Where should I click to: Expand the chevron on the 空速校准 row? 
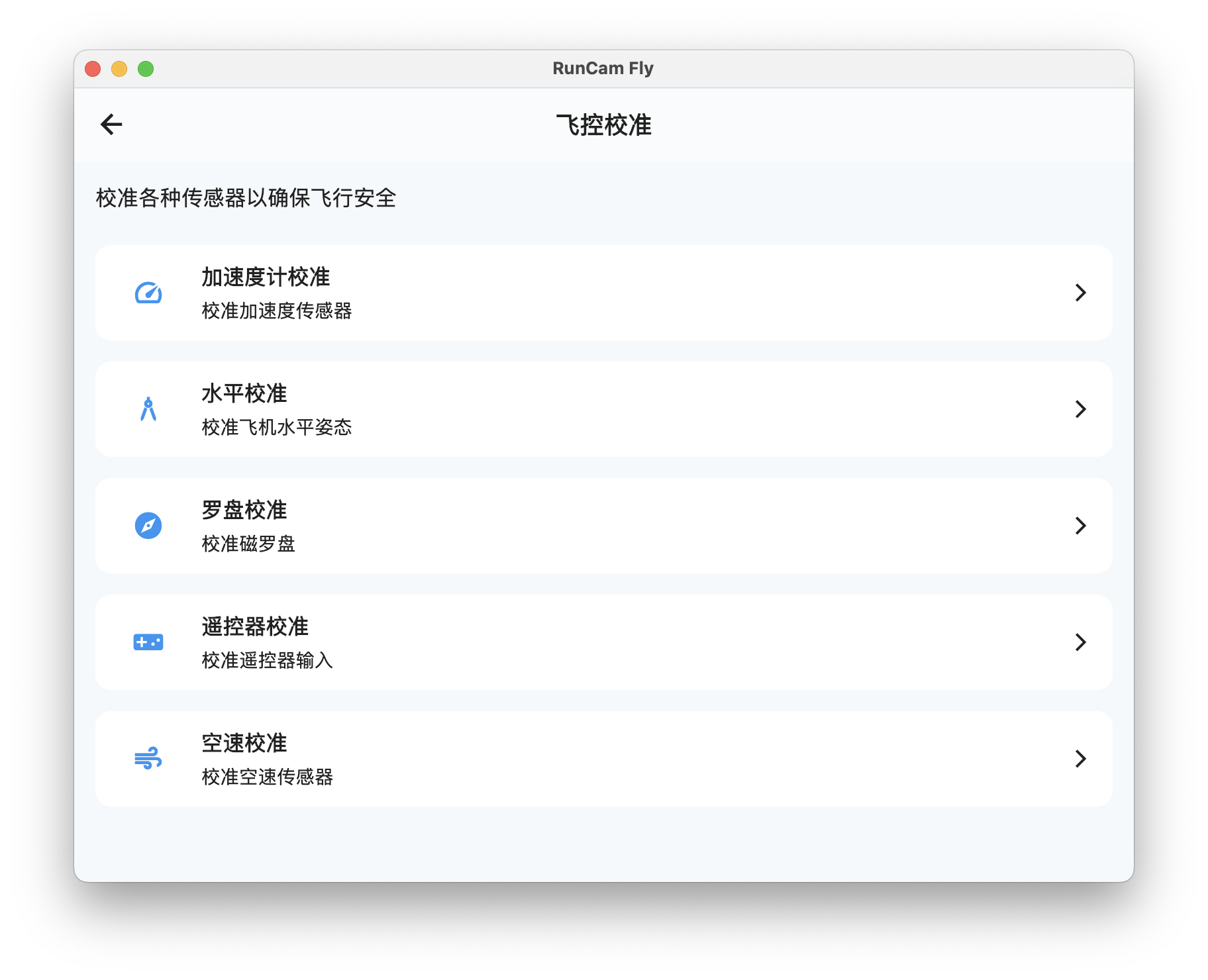(1081, 759)
